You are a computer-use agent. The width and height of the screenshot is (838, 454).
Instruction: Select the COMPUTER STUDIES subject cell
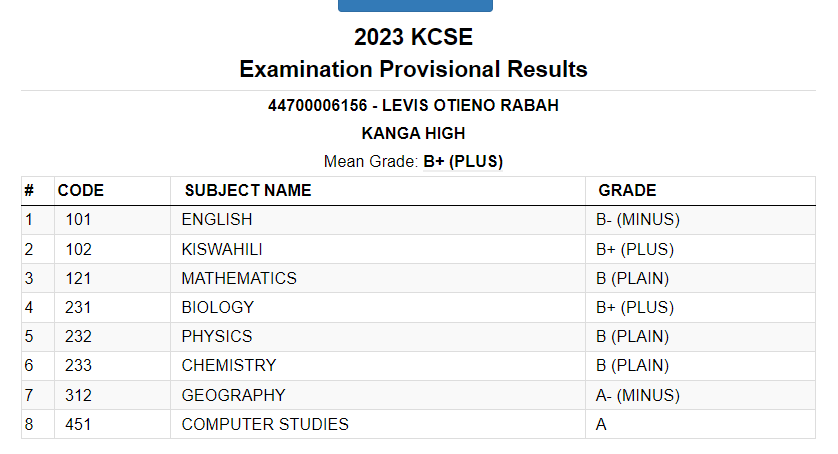265,424
